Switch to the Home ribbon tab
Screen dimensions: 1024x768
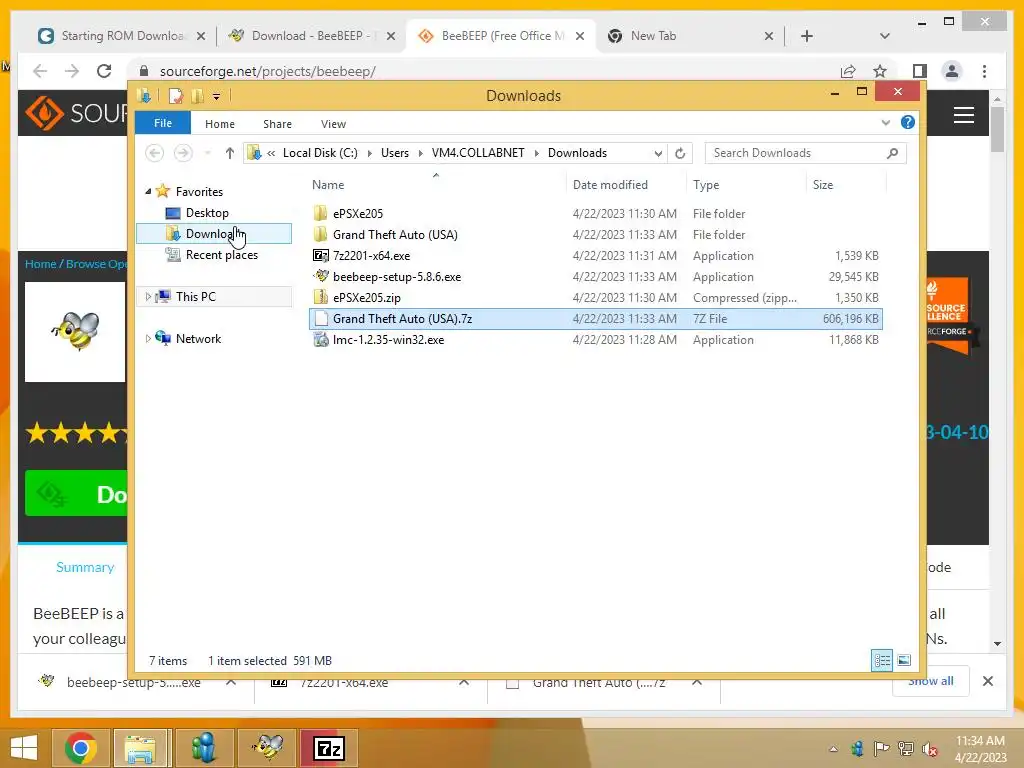219,123
